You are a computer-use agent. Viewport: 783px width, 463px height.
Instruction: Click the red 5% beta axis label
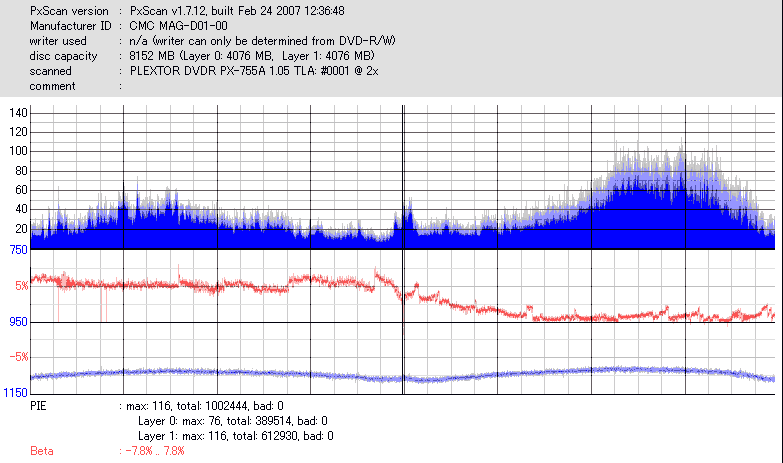tap(21, 286)
